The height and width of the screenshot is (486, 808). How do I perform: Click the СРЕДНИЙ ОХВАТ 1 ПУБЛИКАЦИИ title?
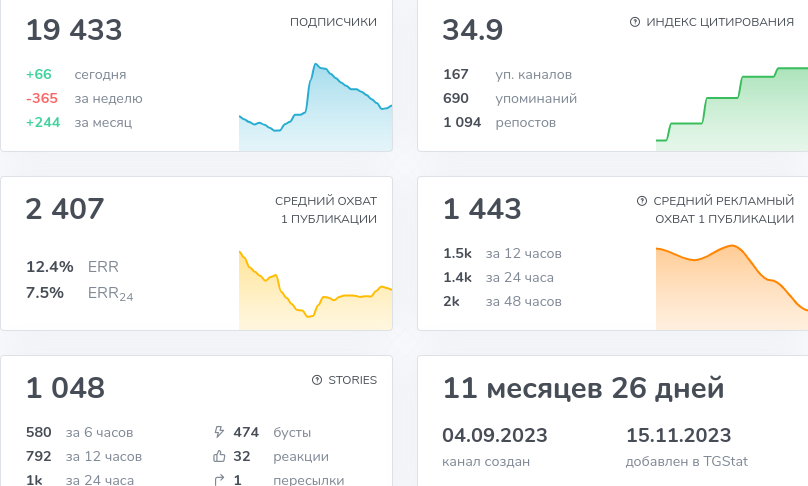(326, 210)
